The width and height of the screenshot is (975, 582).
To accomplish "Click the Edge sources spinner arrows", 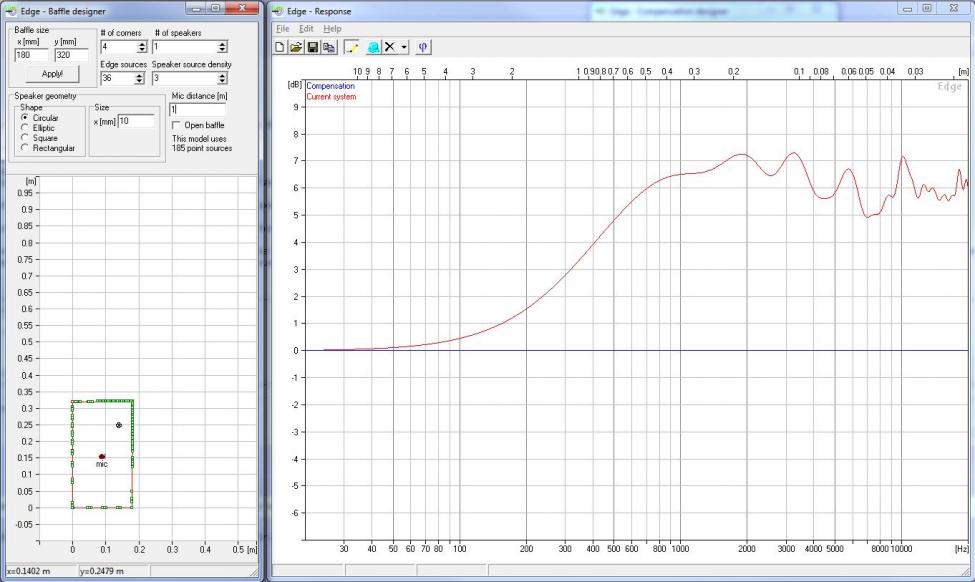I will [x=140, y=78].
